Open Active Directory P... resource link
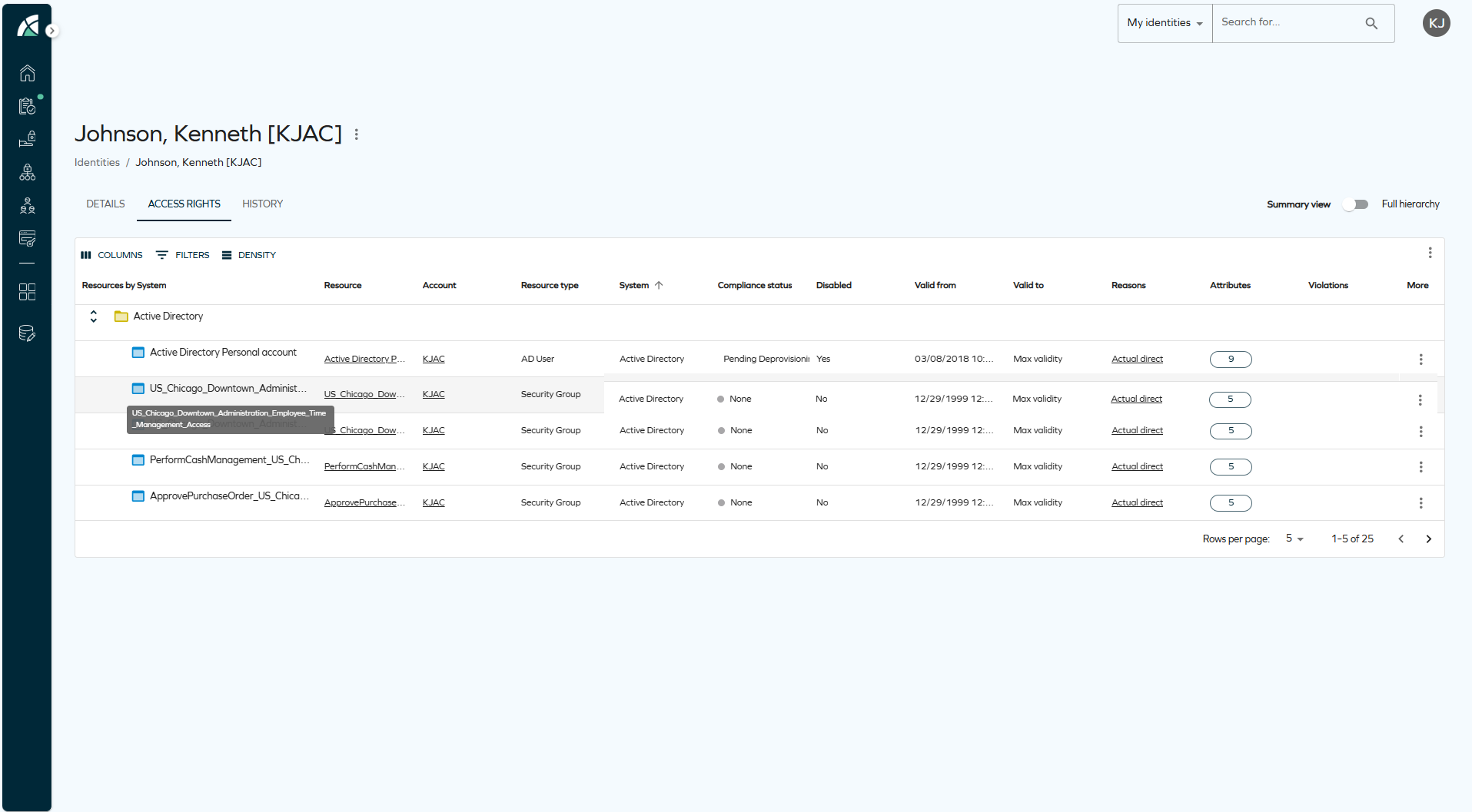 point(364,360)
